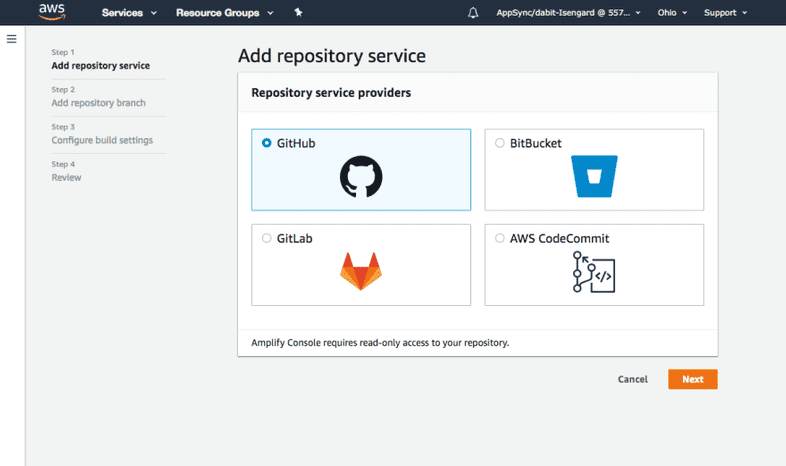Click the 'Add repository service' page title
This screenshot has height=466, width=786.
(x=332, y=56)
